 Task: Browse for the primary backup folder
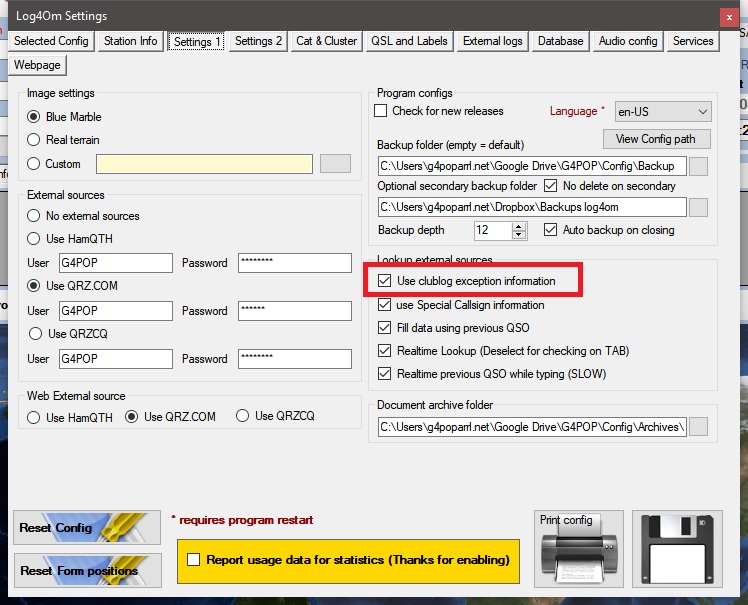coord(698,167)
